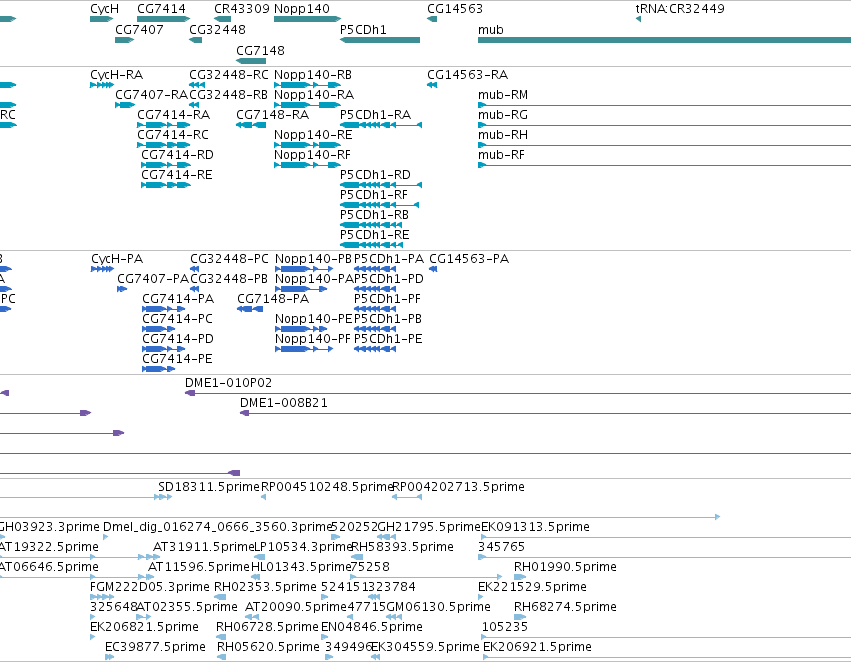Image resolution: width=851 pixels, height=662 pixels.
Task: Select the mub-RH transcript label
Action: point(503,135)
